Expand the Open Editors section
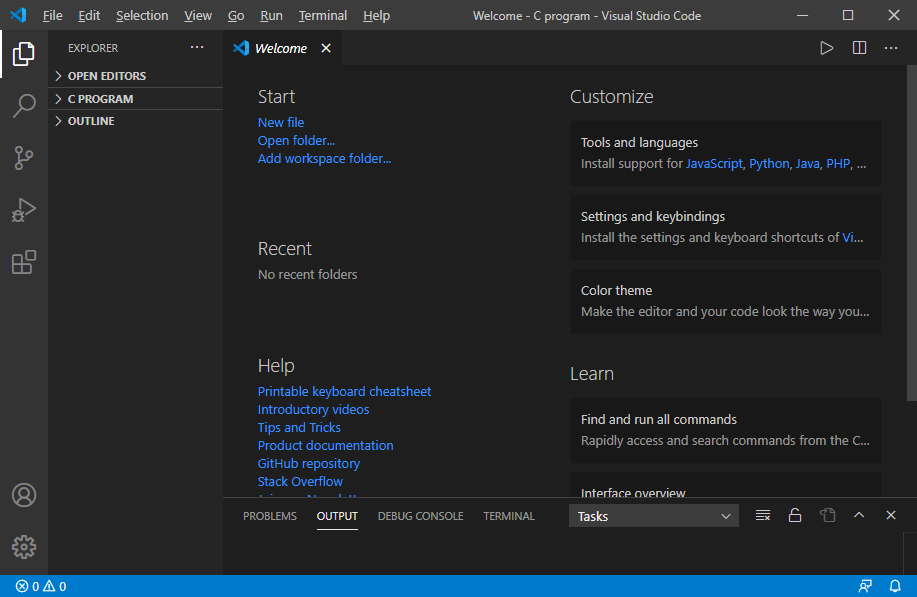917x597 pixels. tap(135, 76)
